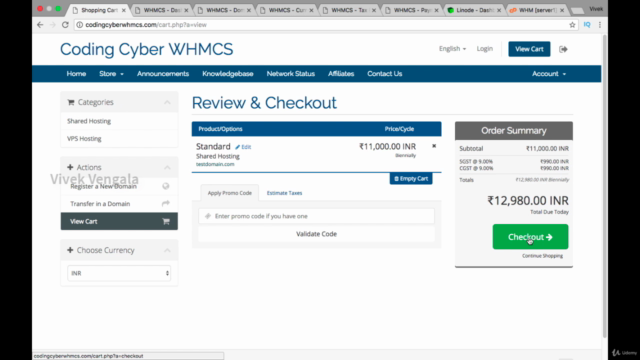Click the ₹11,000.00 INR item price

(387, 146)
